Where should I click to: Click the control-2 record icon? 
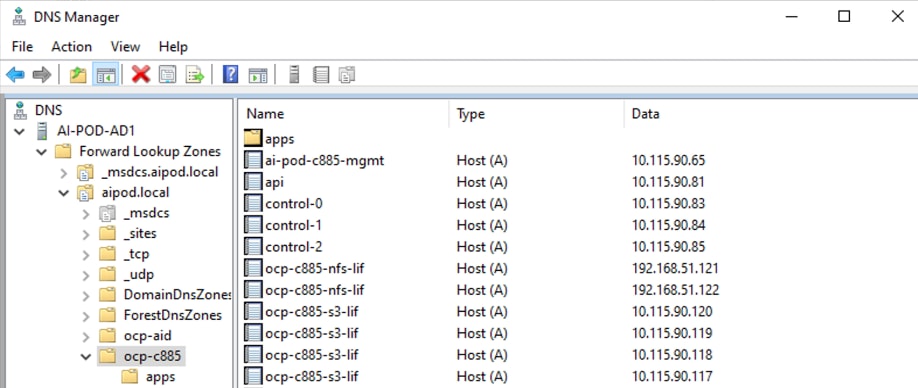pos(252,247)
